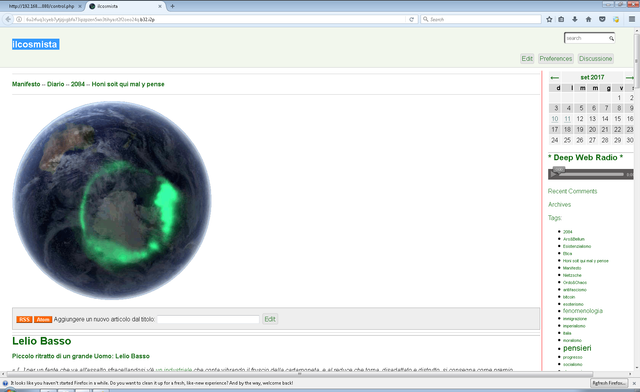
Task: Open the Esistenzialismo tag
Action: click(577, 246)
